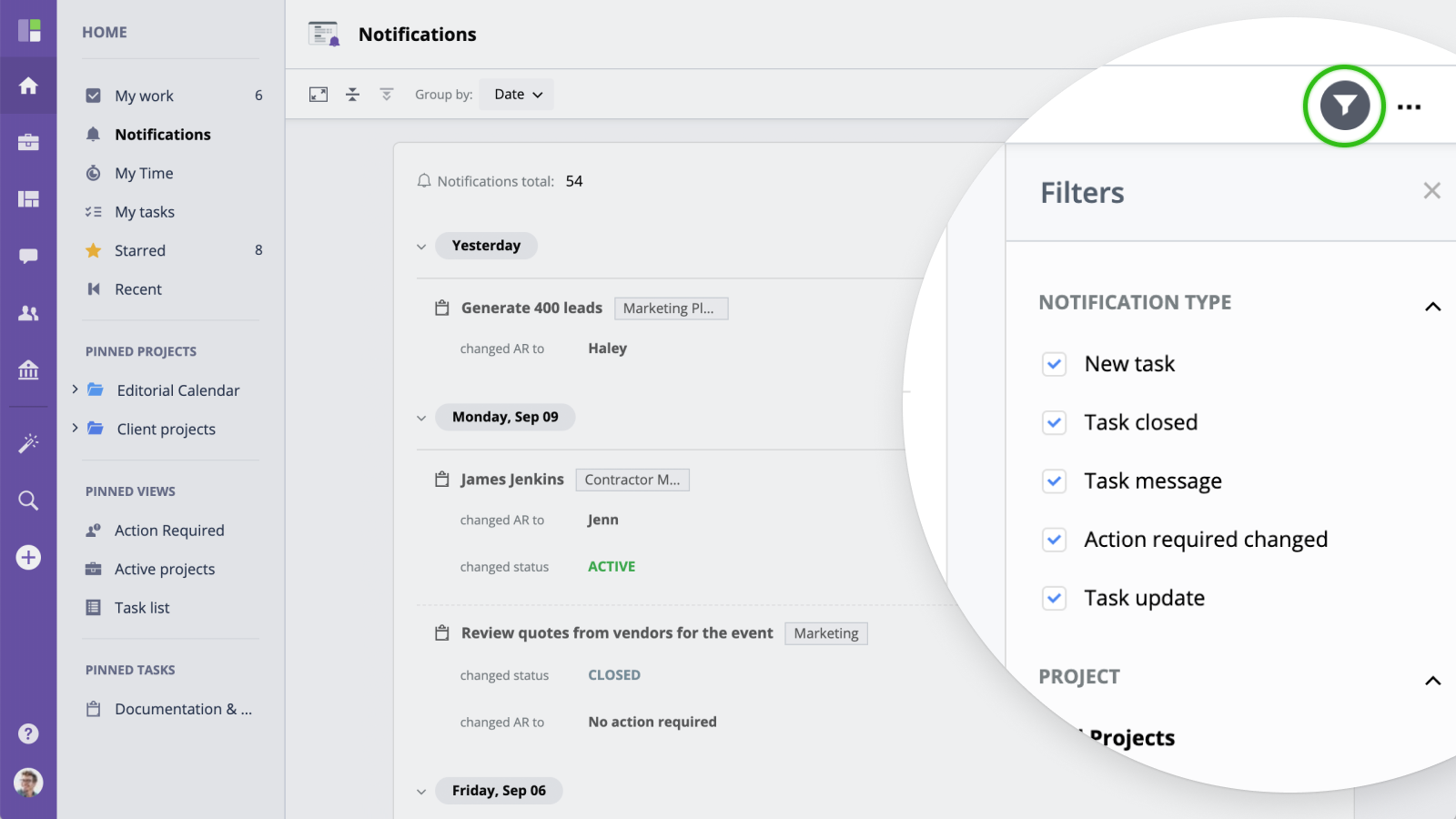
Task: Open the pinned Documentation & ... task
Action: click(183, 709)
